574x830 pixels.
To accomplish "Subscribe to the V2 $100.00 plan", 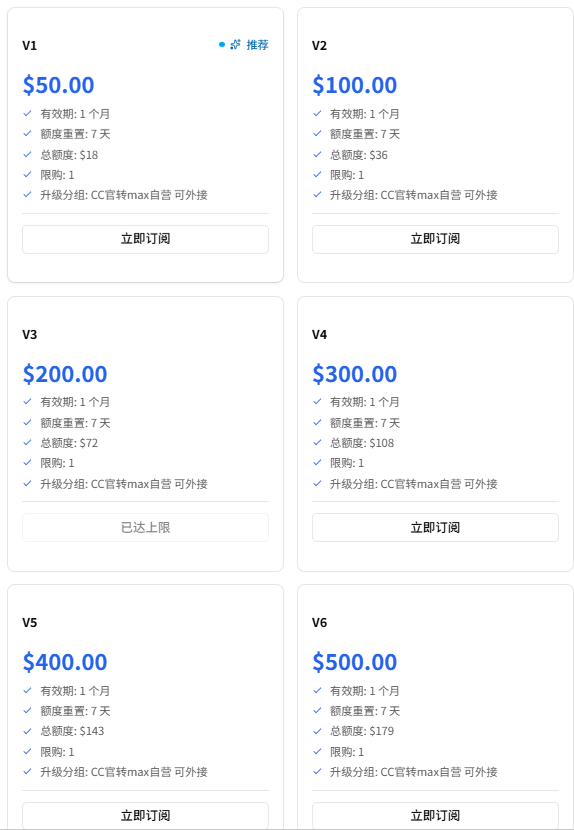I will click(x=435, y=239).
